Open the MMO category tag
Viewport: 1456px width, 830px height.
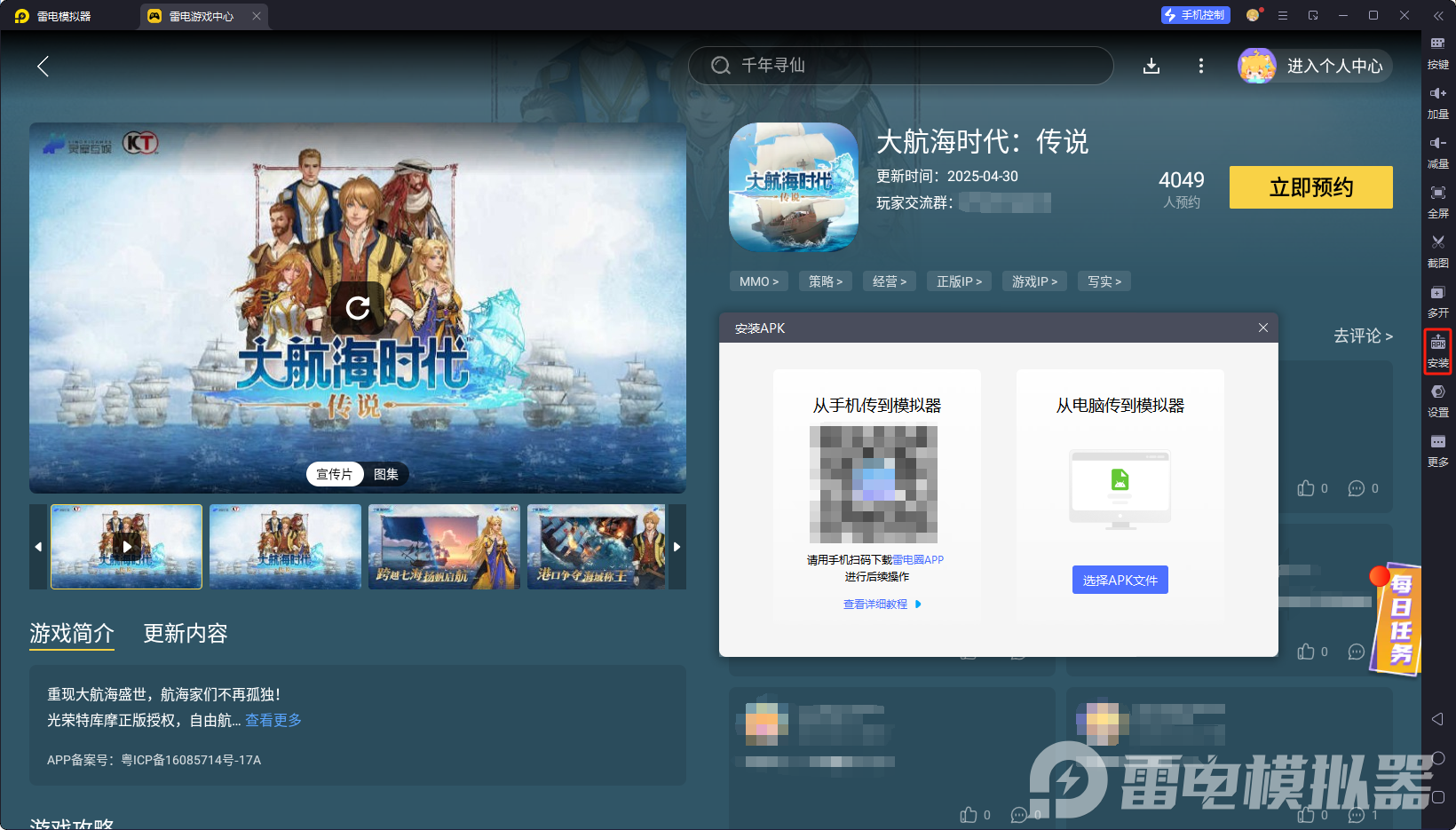[759, 281]
